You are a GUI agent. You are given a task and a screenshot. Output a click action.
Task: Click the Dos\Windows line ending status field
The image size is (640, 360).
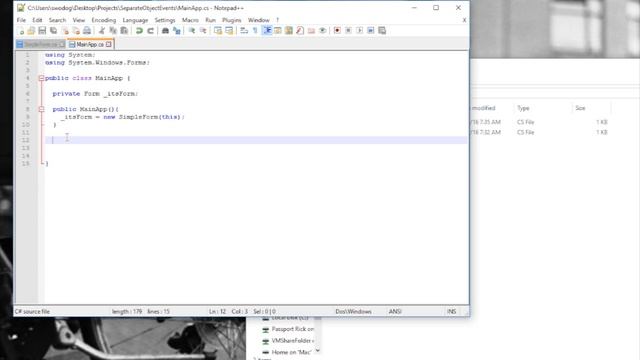coord(353,311)
